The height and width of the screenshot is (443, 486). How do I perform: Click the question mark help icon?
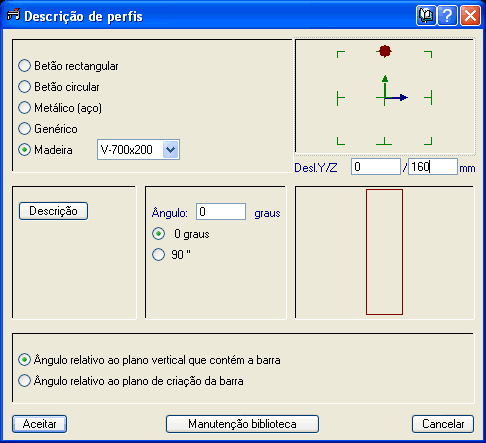coord(448,16)
